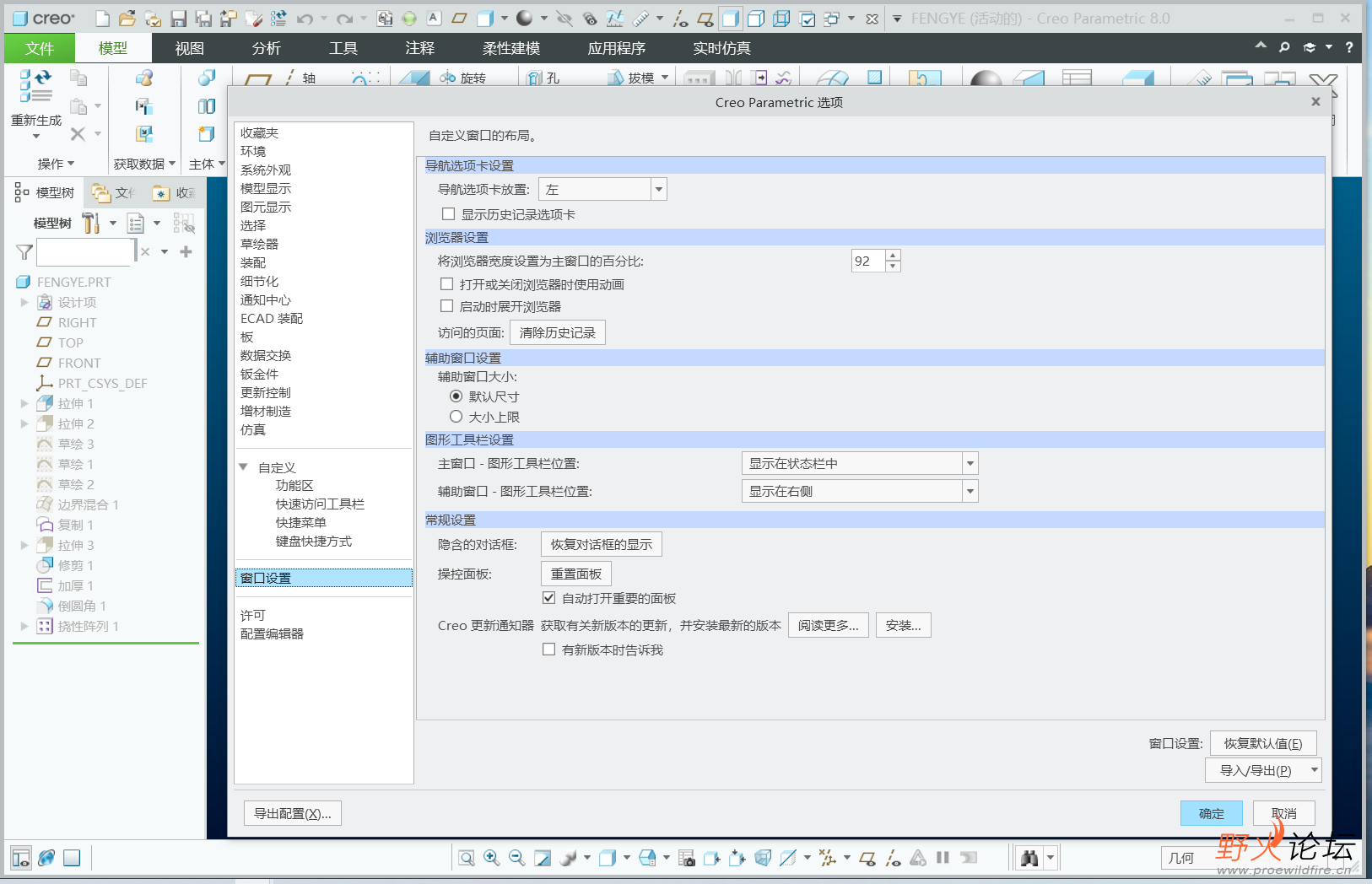Confirm with the 确定 button
This screenshot has height=884, width=1372.
[x=1212, y=813]
